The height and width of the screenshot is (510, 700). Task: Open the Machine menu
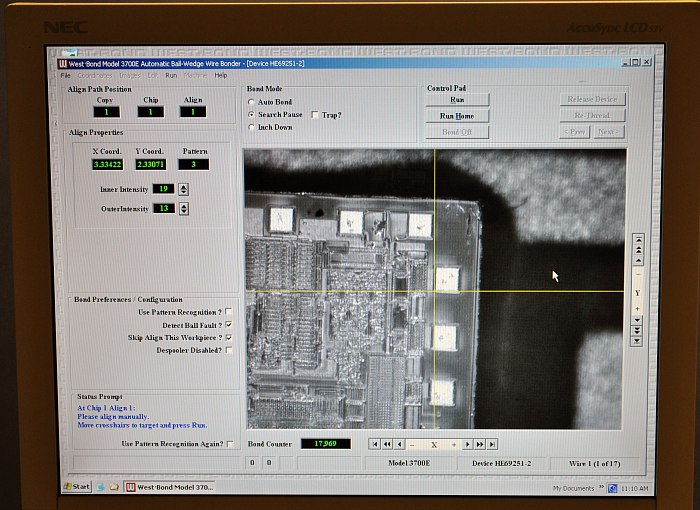point(195,75)
